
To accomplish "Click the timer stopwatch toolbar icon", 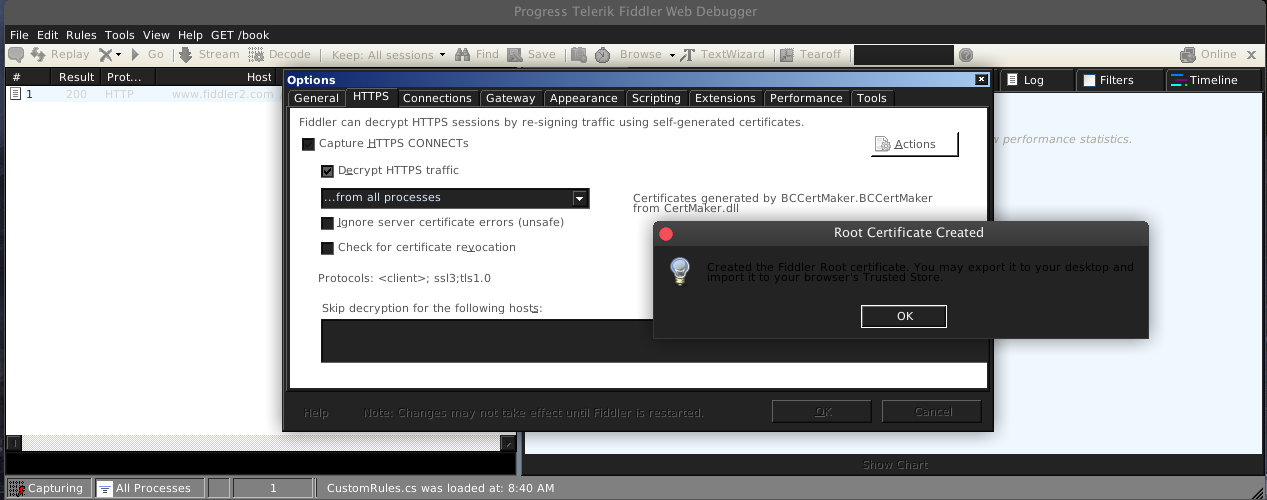I will (605, 55).
